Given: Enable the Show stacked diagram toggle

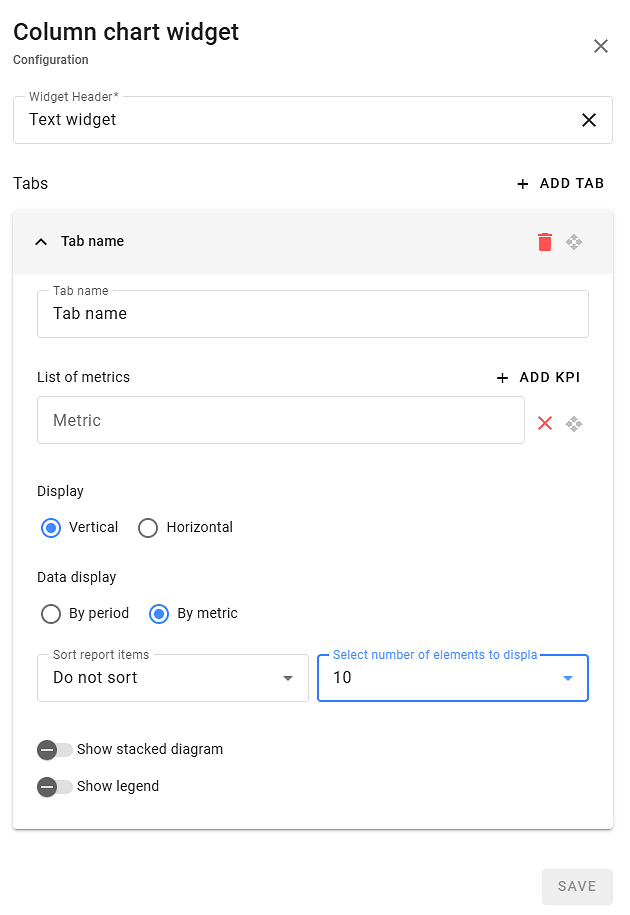Looking at the screenshot, I should click(55, 750).
